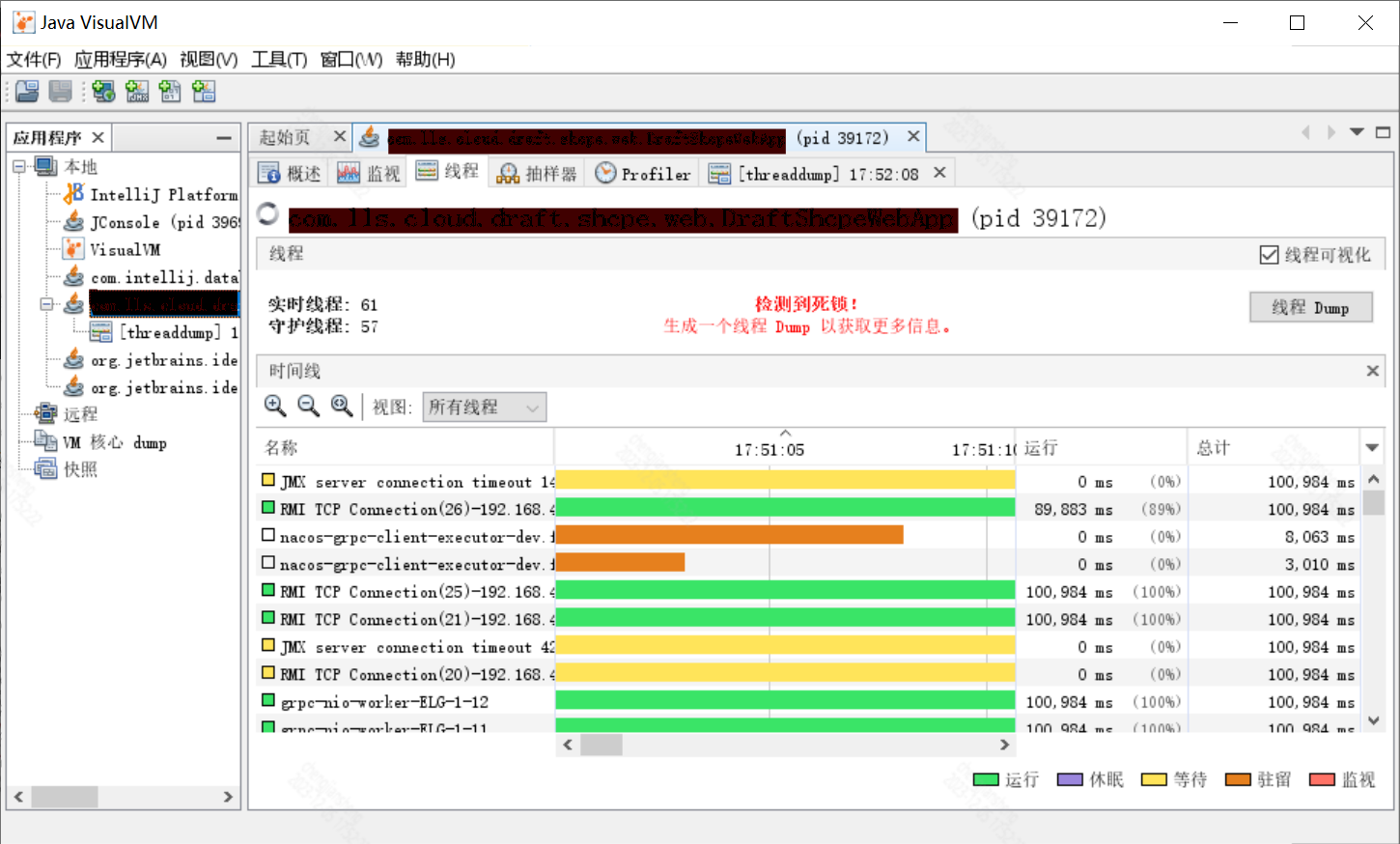Select the IntelliJ Platform application node
The image size is (1400, 844).
tap(152, 194)
